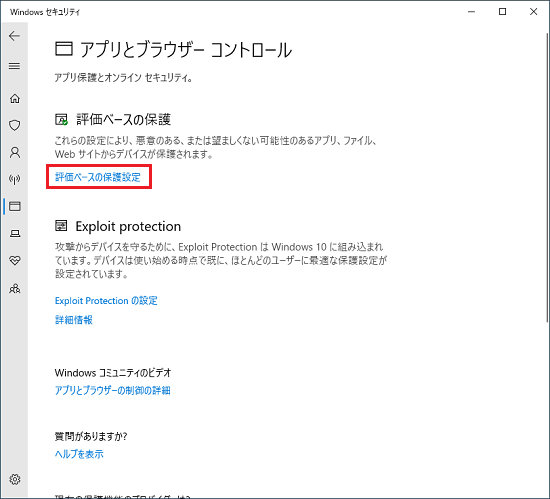Click the アプリとブラウザー コントロール page title
Viewport: 550px width, 499px height.
(186, 49)
